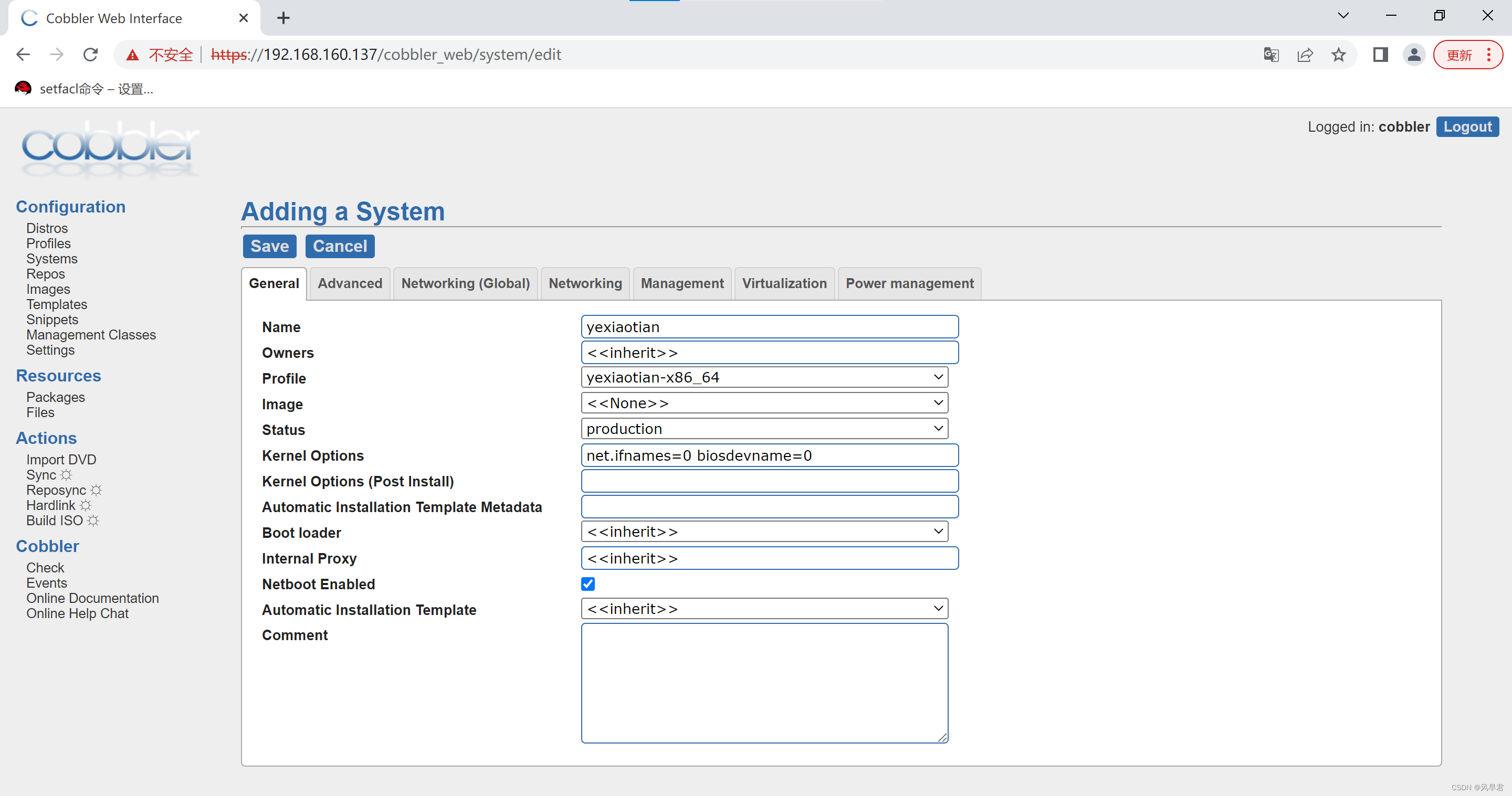Viewport: 1512px width, 796px height.
Task: Click in the Kernel Options field
Action: tap(769, 456)
